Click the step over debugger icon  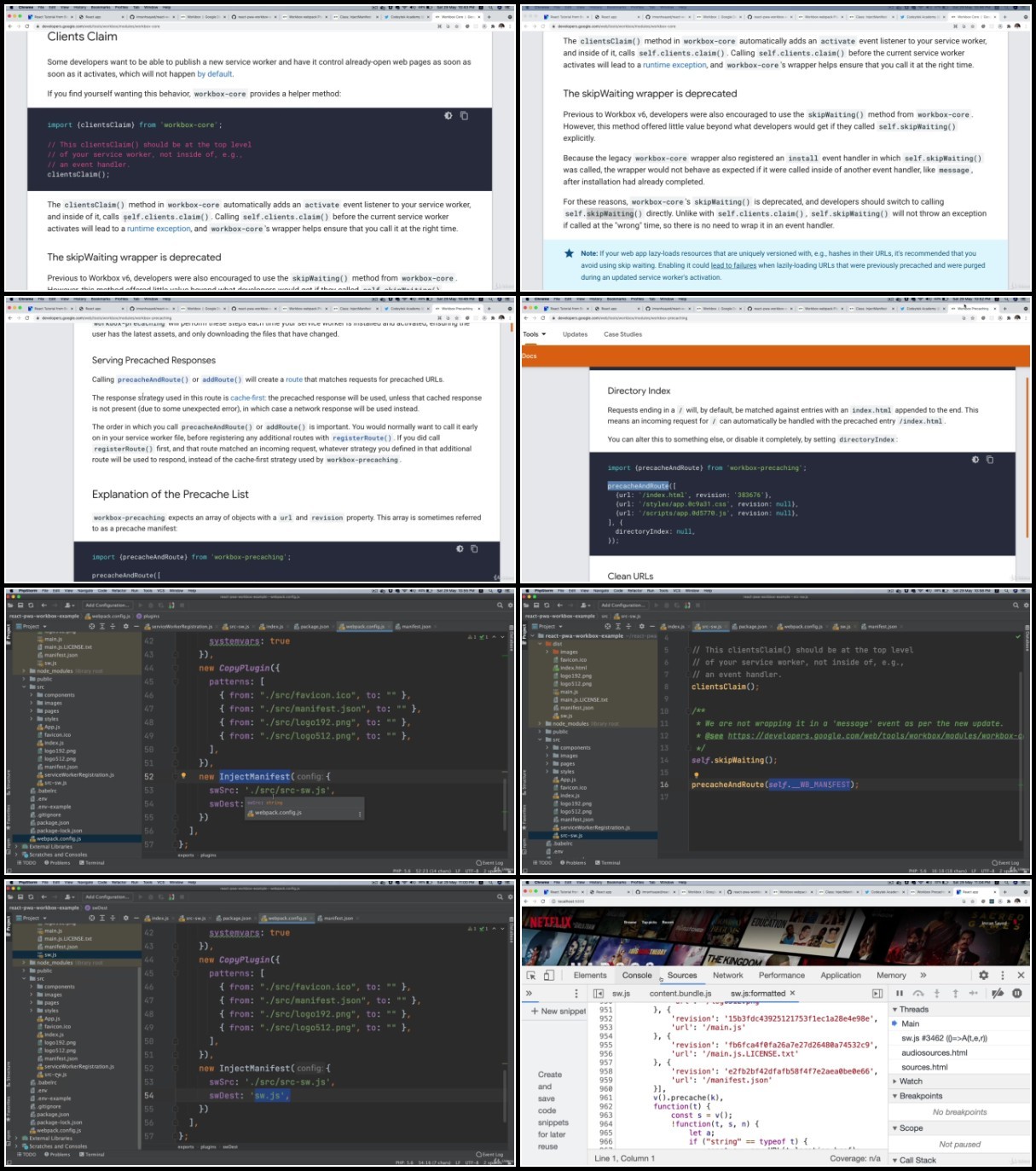(x=918, y=994)
